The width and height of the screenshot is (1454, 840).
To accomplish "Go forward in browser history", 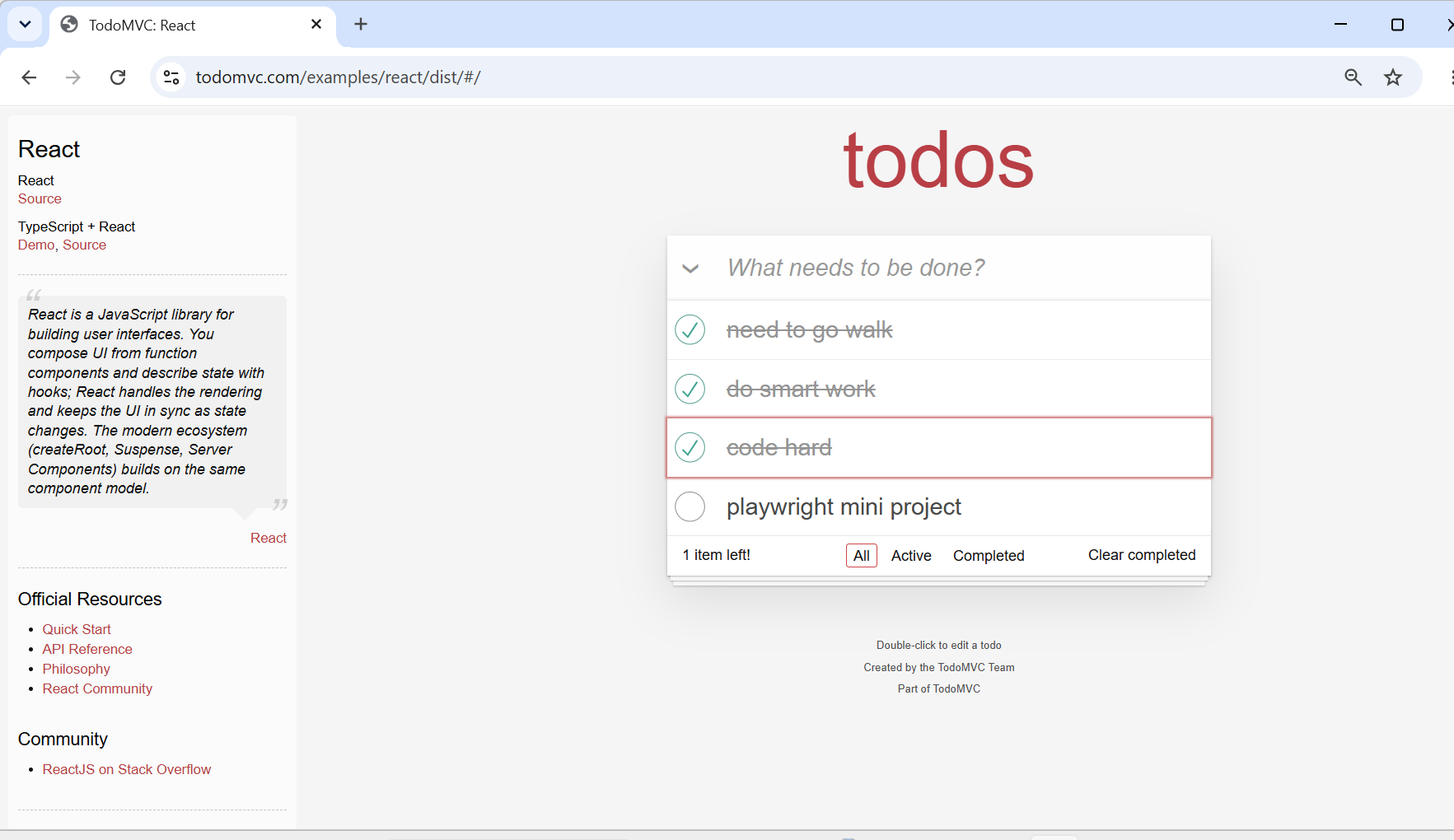I will 73,77.
